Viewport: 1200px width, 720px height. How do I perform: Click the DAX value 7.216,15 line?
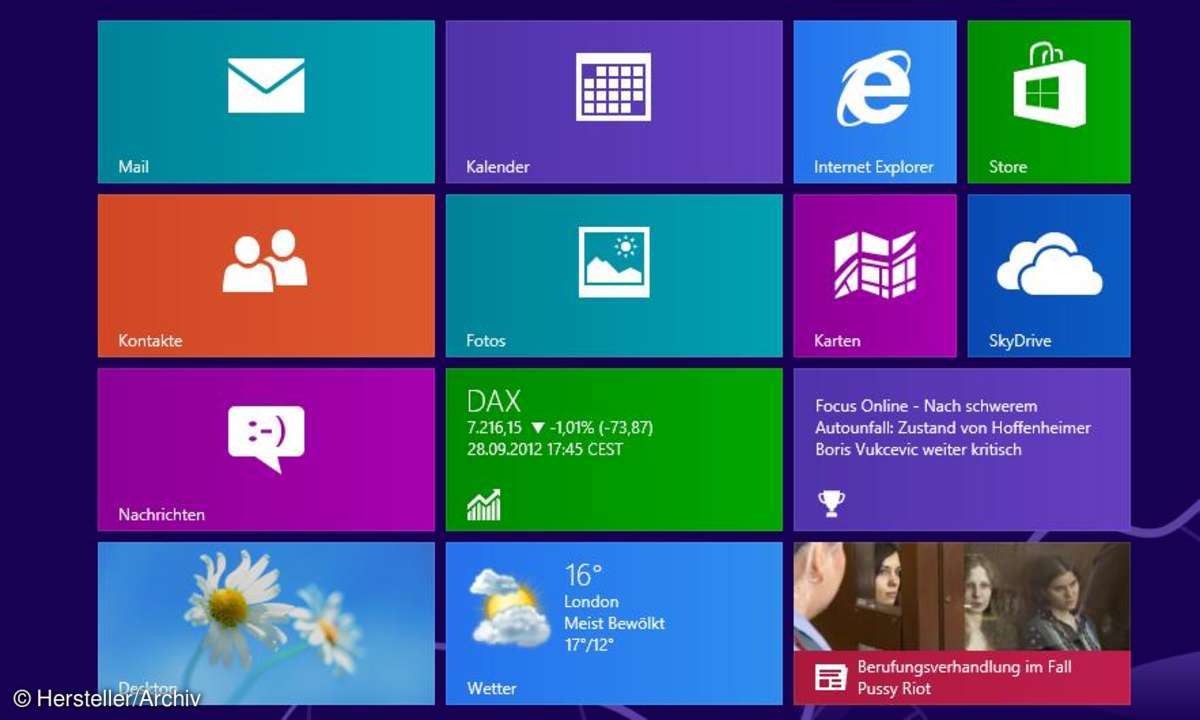[x=560, y=428]
